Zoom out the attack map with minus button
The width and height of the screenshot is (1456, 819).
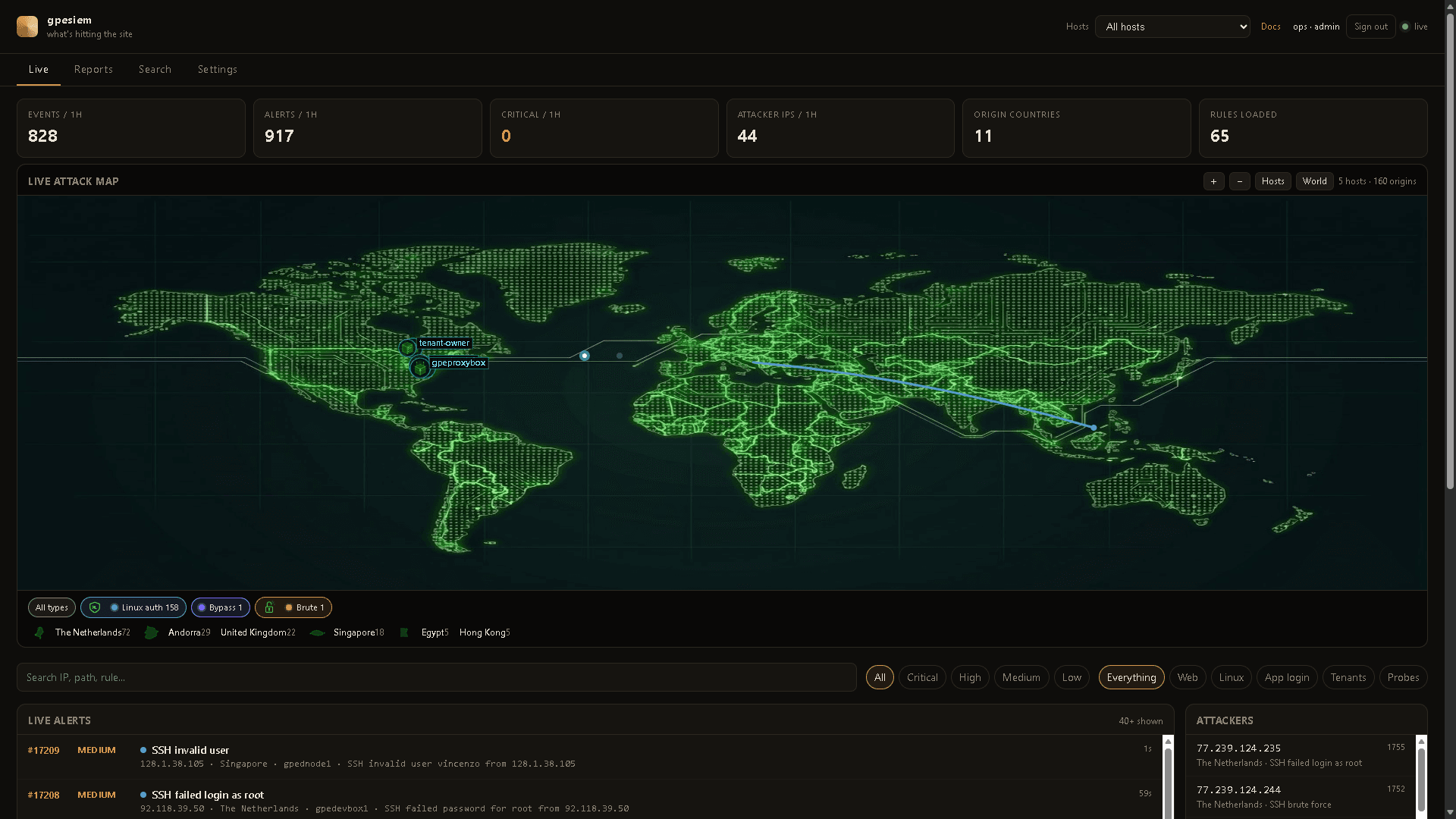point(1239,181)
